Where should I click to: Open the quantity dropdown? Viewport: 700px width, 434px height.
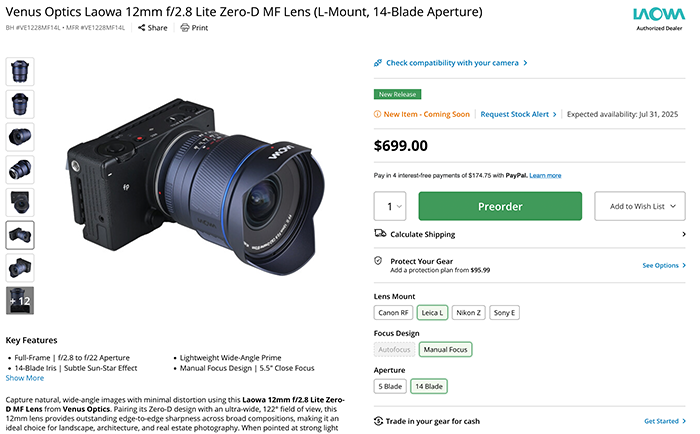pyautogui.click(x=390, y=206)
